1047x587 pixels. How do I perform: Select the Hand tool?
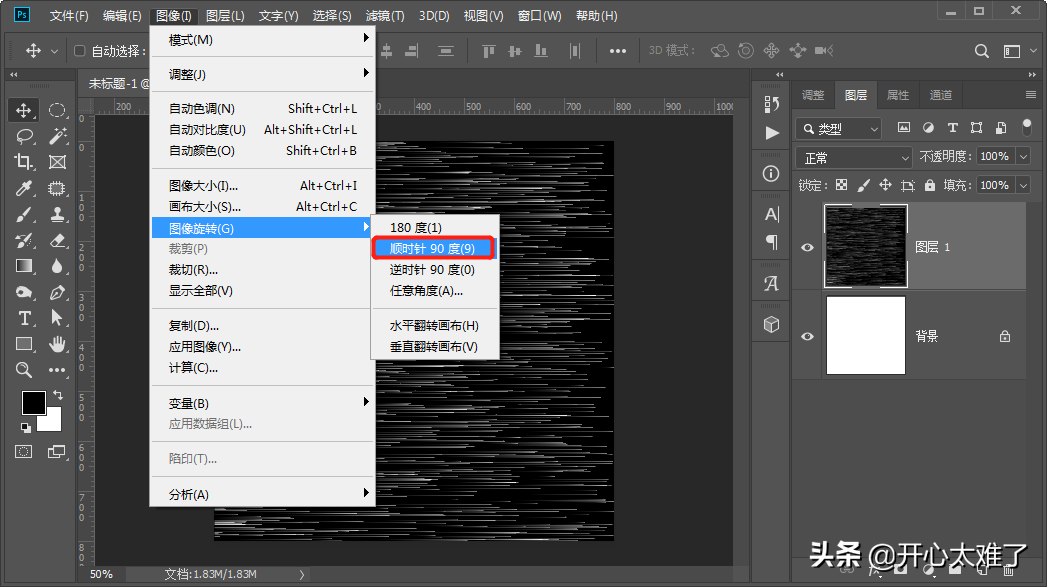coord(57,344)
